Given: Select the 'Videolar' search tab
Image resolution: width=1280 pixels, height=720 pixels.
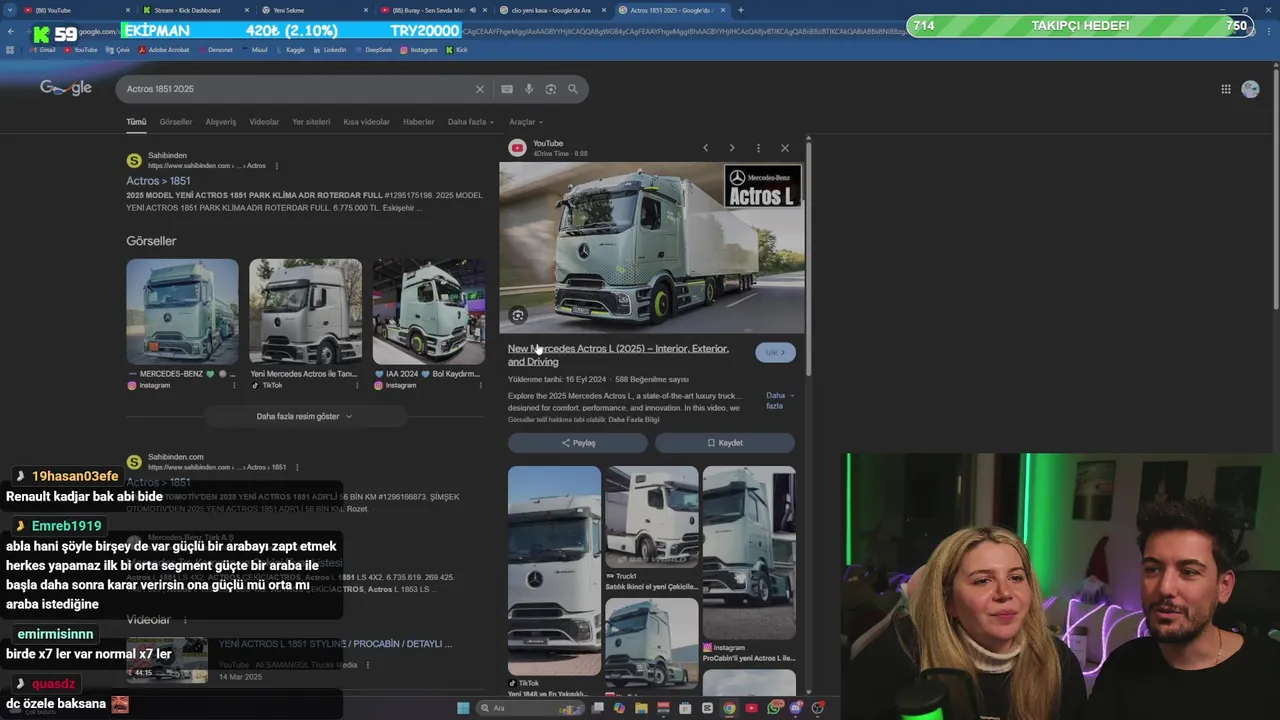Looking at the screenshot, I should [264, 122].
